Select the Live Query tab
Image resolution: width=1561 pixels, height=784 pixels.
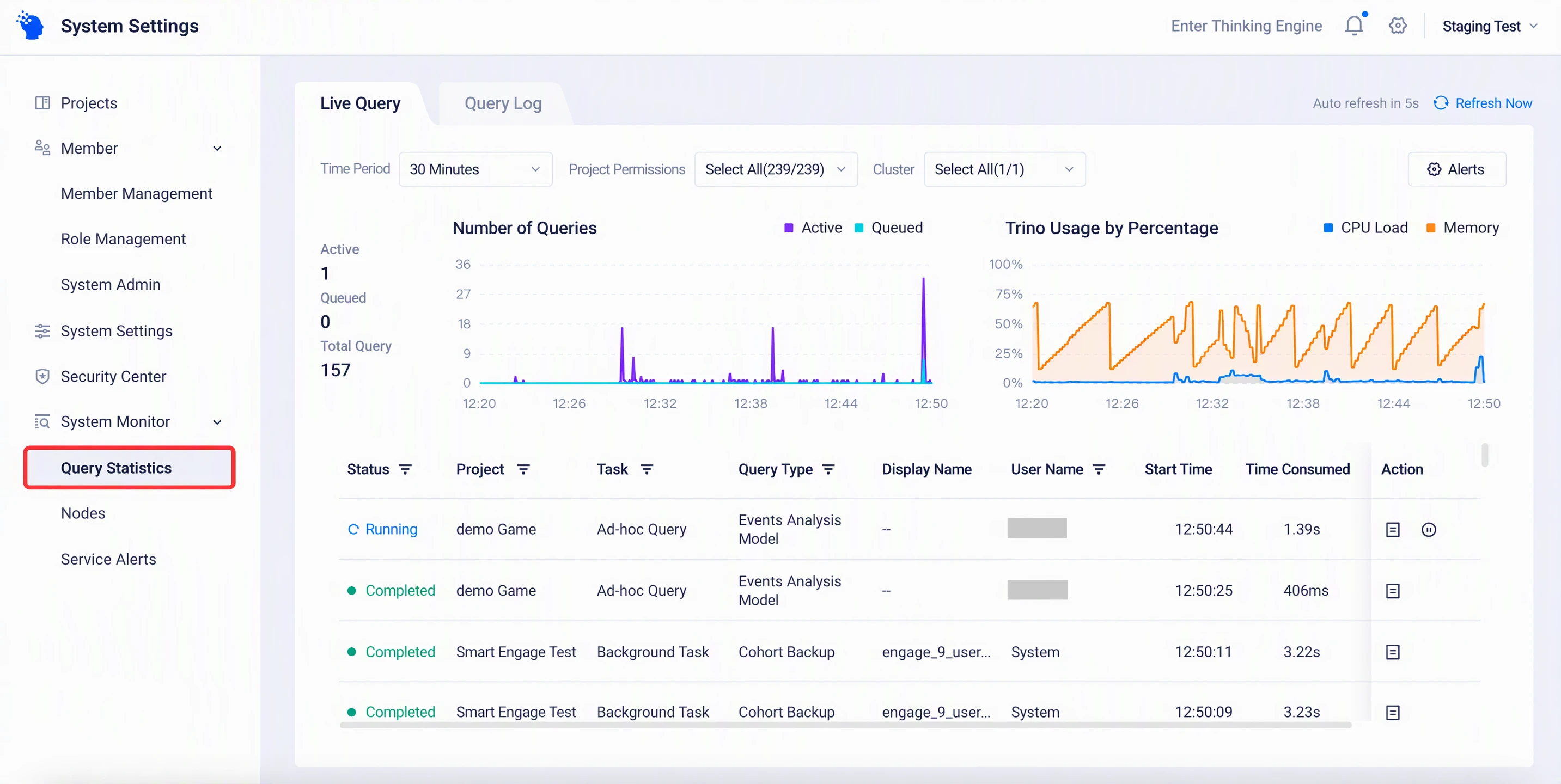pyautogui.click(x=360, y=103)
